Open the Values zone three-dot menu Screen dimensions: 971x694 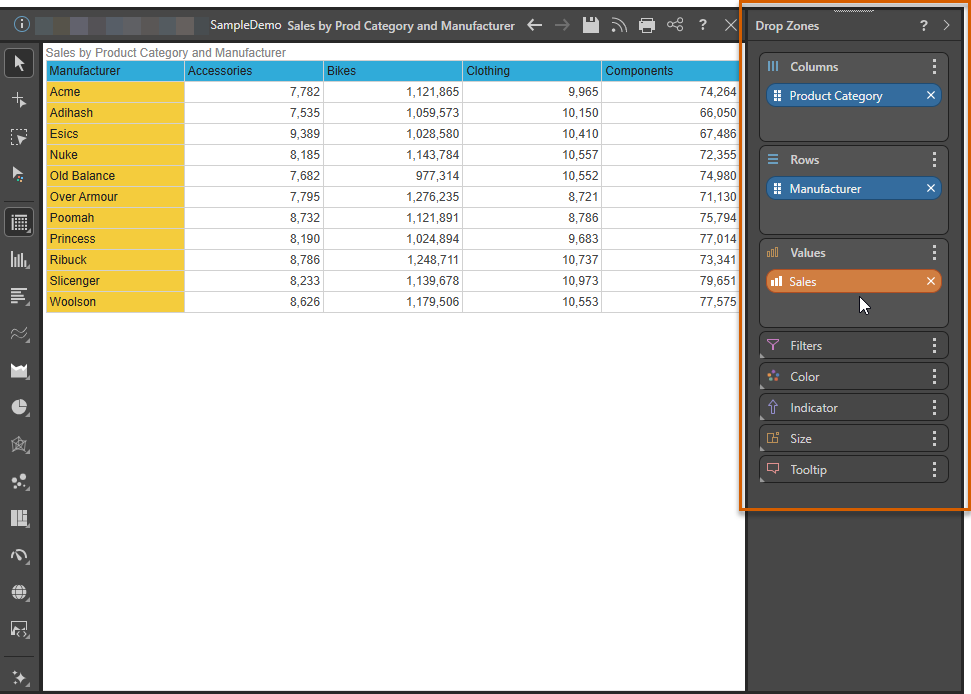[x=934, y=253]
